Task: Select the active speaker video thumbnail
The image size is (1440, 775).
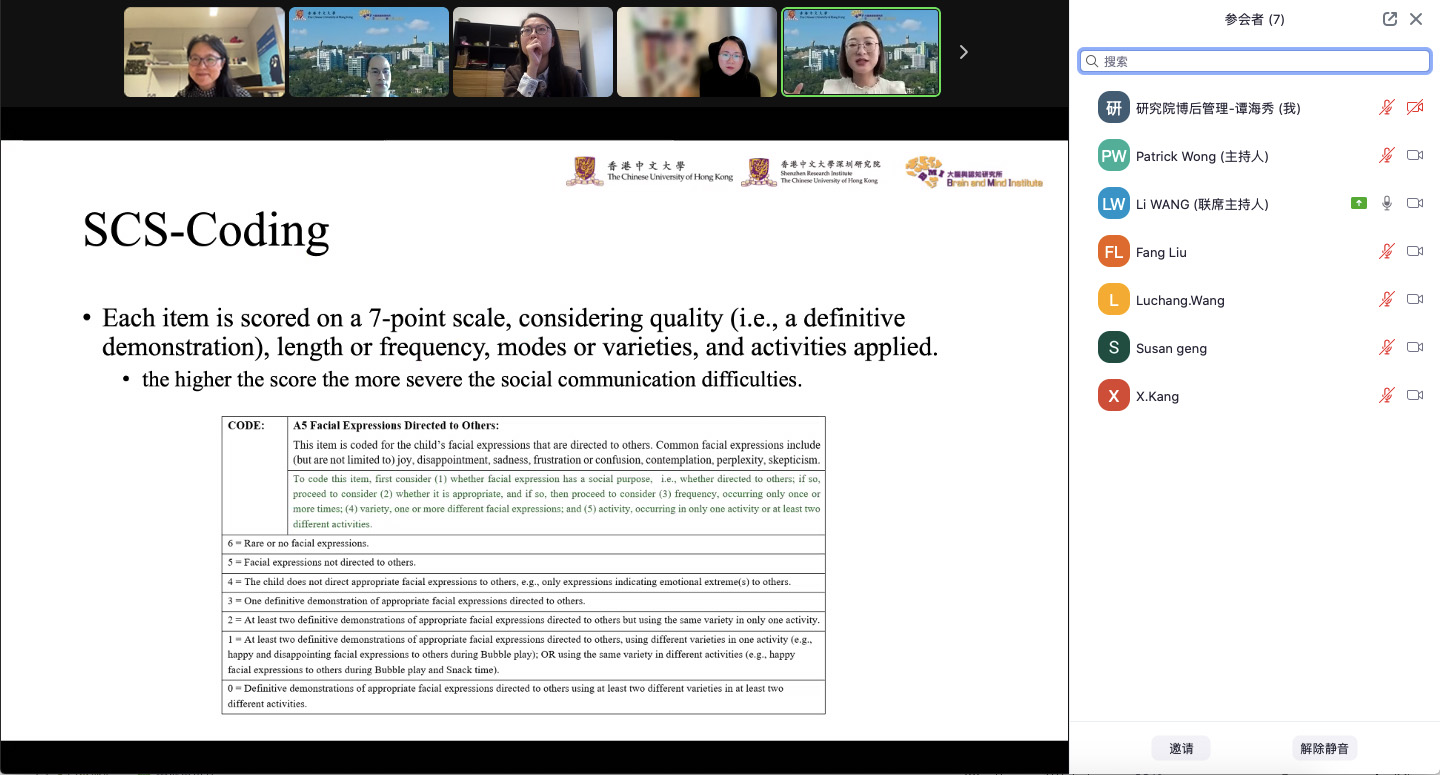Action: 860,52
